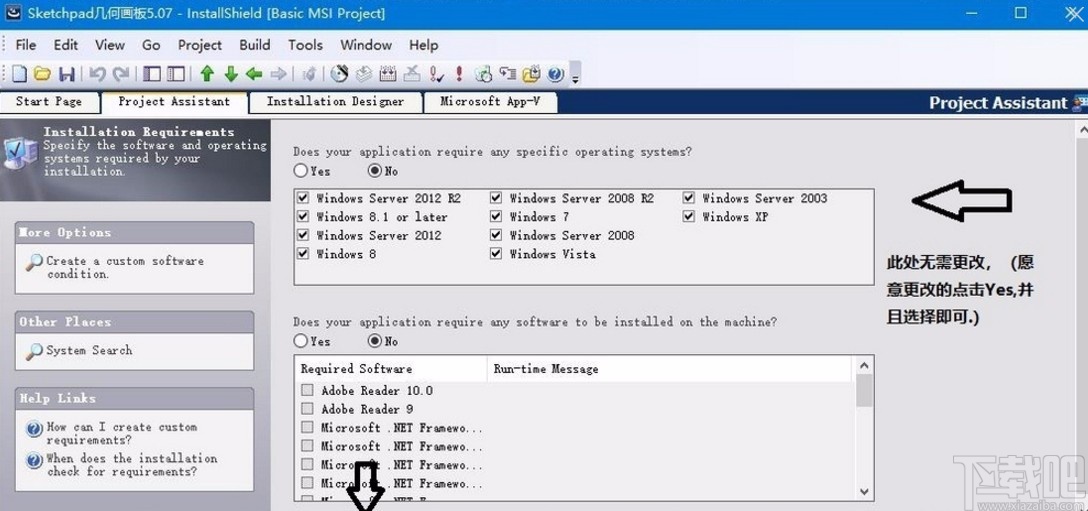1088x511 pixels.
Task: Click the New Project toolbar icon
Action: [x=19, y=74]
